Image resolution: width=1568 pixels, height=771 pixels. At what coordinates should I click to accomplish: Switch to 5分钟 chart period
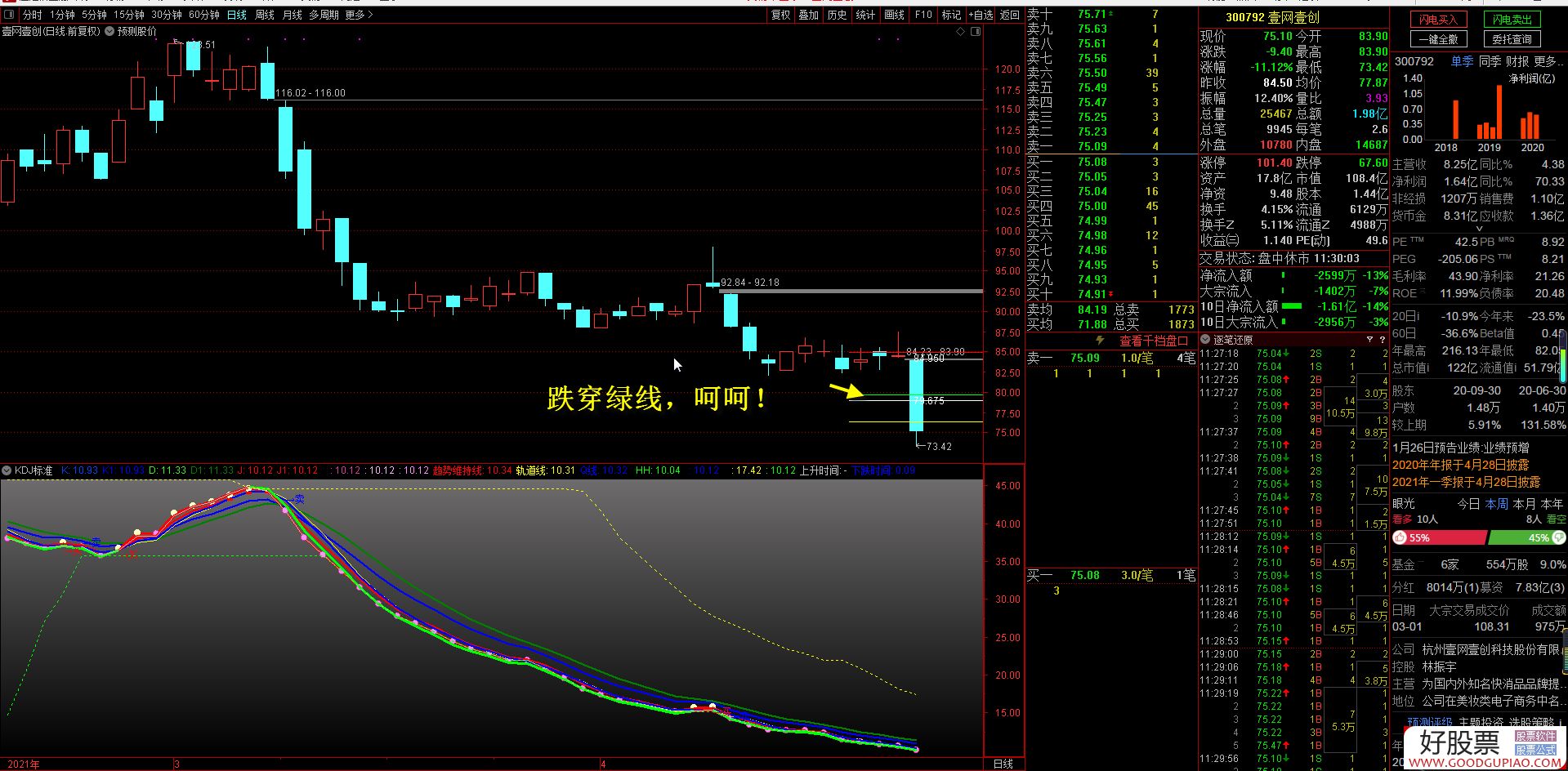tap(94, 15)
